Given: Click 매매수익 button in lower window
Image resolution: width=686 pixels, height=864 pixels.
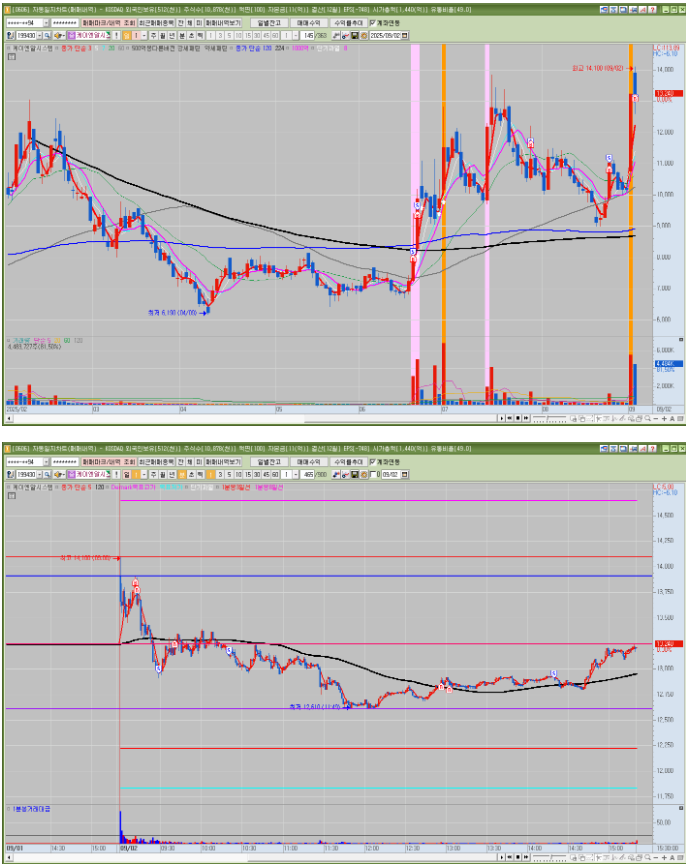Looking at the screenshot, I should tap(309, 462).
